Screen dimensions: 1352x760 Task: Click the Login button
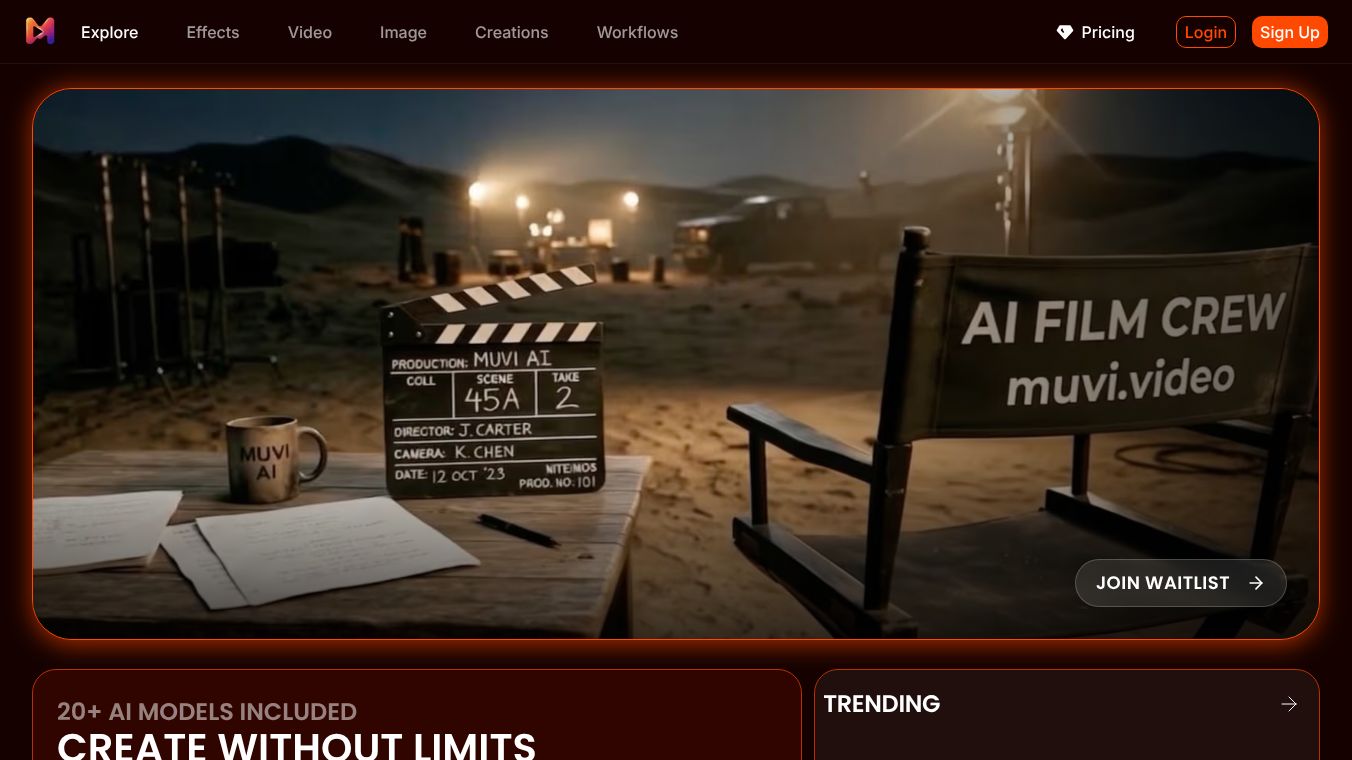click(1206, 32)
